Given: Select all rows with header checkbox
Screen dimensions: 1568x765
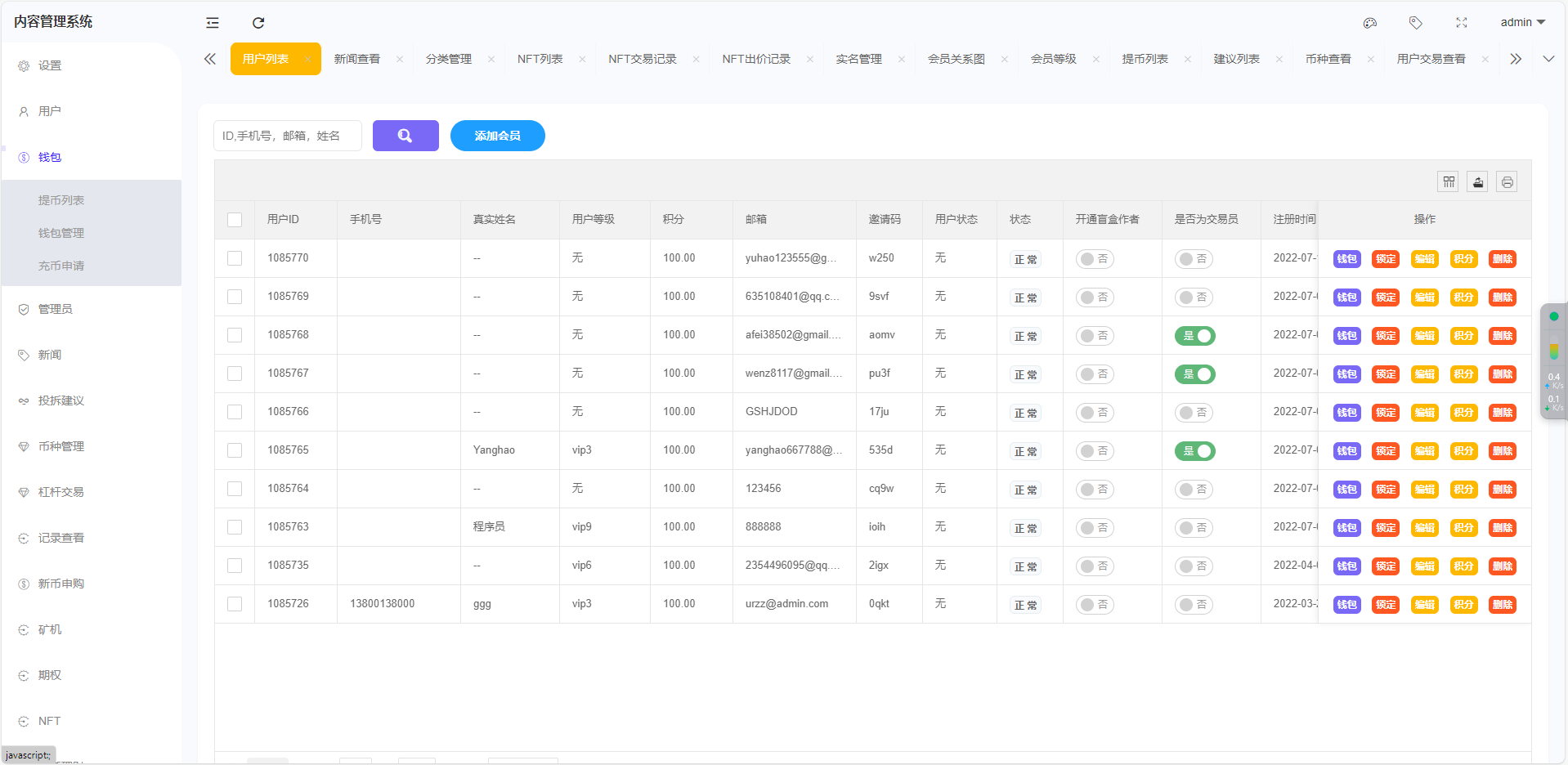Looking at the screenshot, I should [235, 220].
